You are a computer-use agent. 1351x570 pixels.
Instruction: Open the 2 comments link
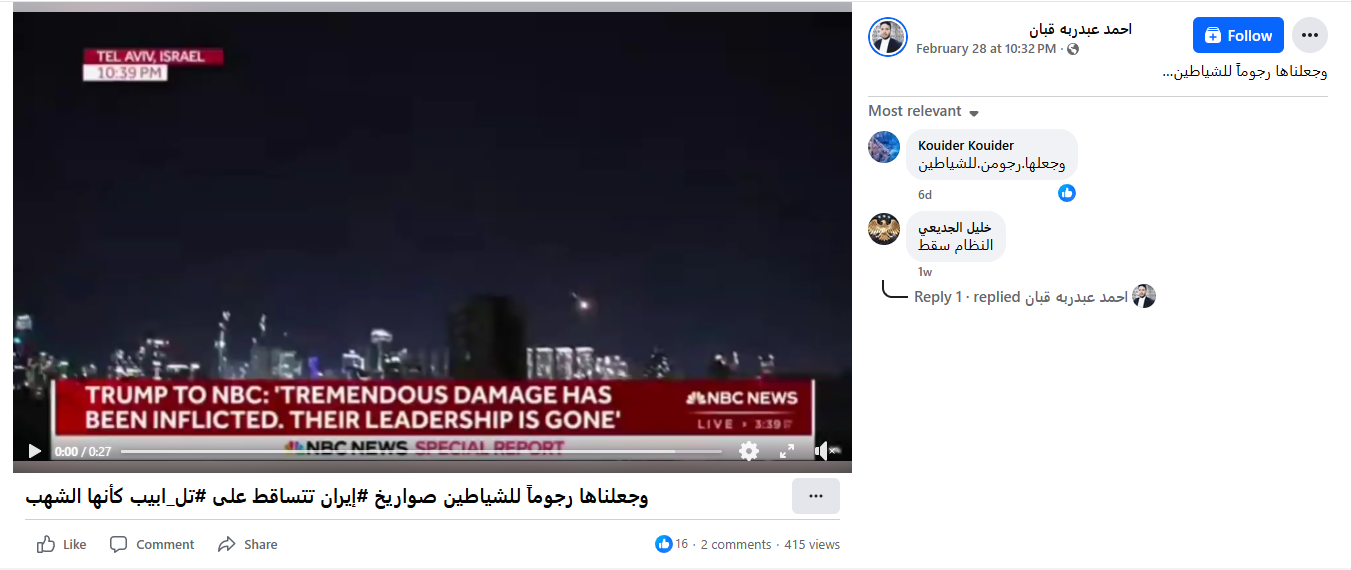[x=736, y=545]
